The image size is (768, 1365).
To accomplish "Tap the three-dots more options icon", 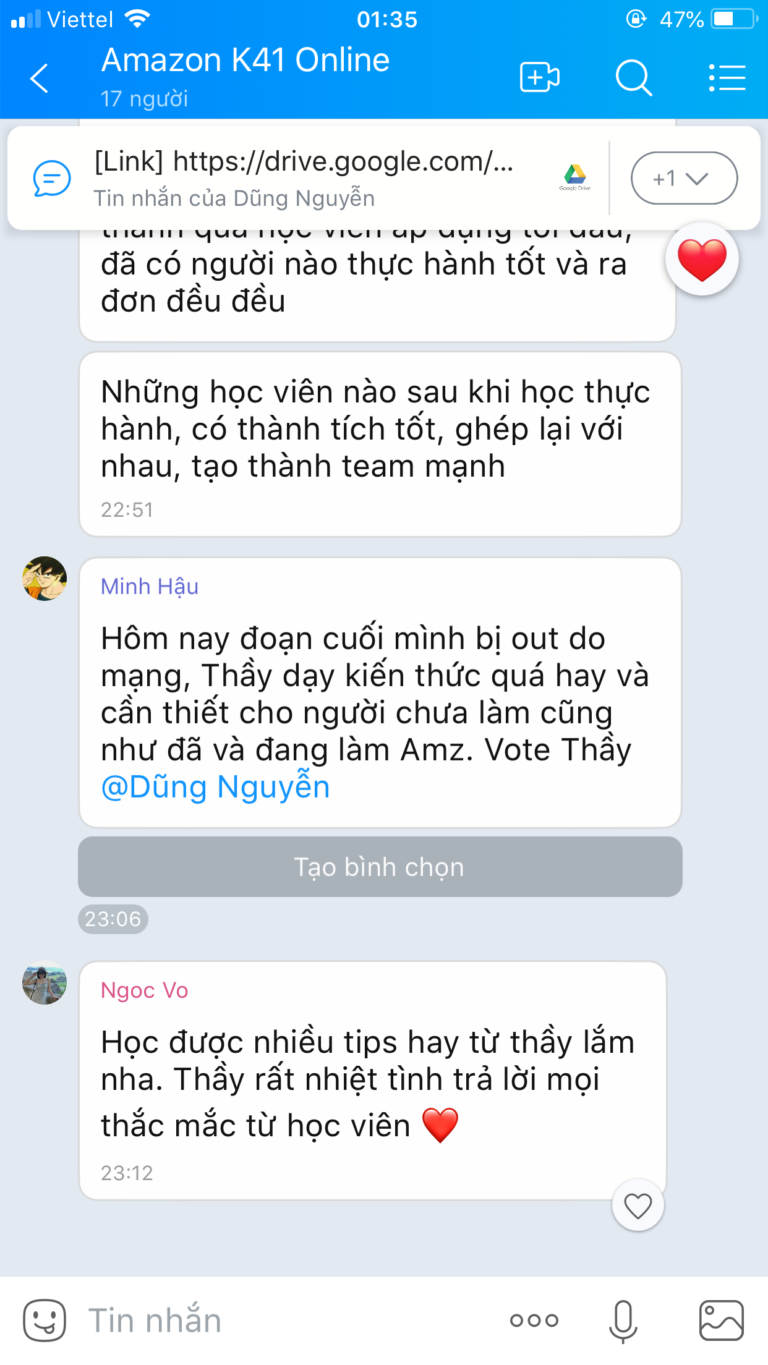I will [534, 1320].
